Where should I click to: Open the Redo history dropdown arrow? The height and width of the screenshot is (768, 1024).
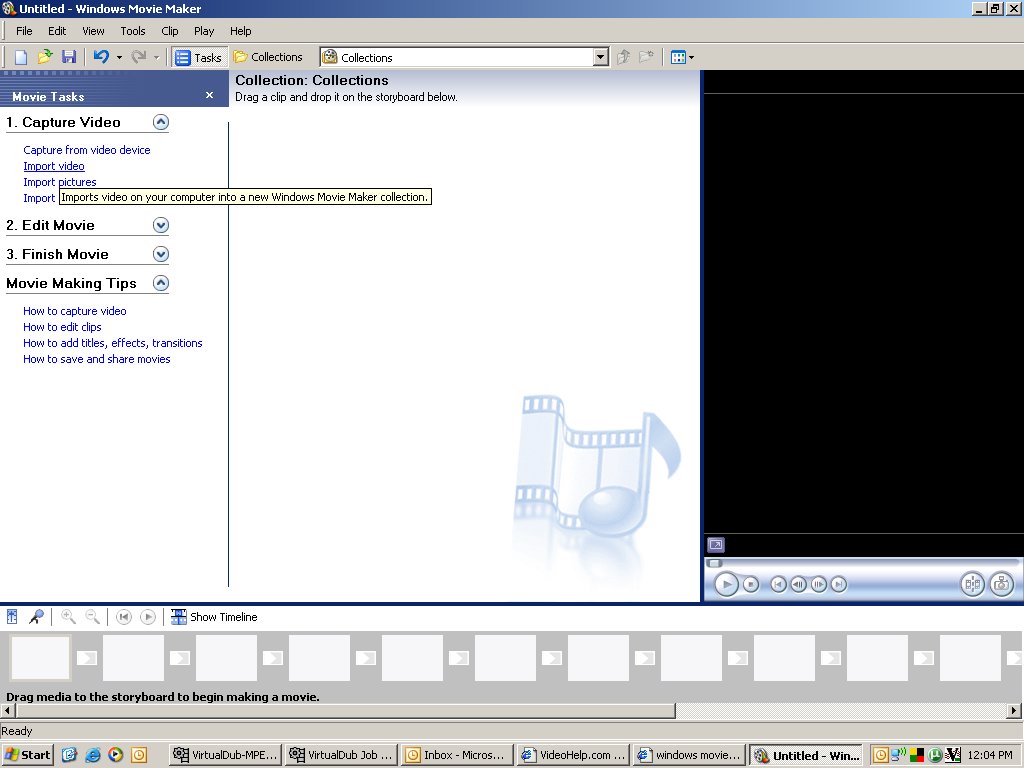click(x=156, y=57)
